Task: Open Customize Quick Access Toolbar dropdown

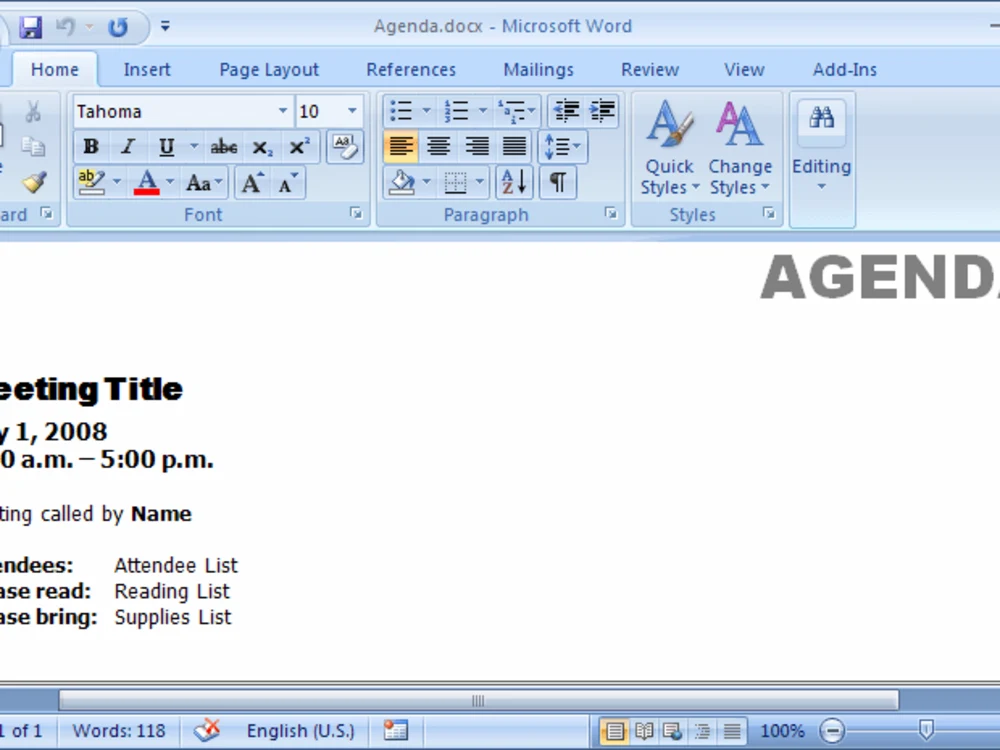Action: (x=165, y=26)
